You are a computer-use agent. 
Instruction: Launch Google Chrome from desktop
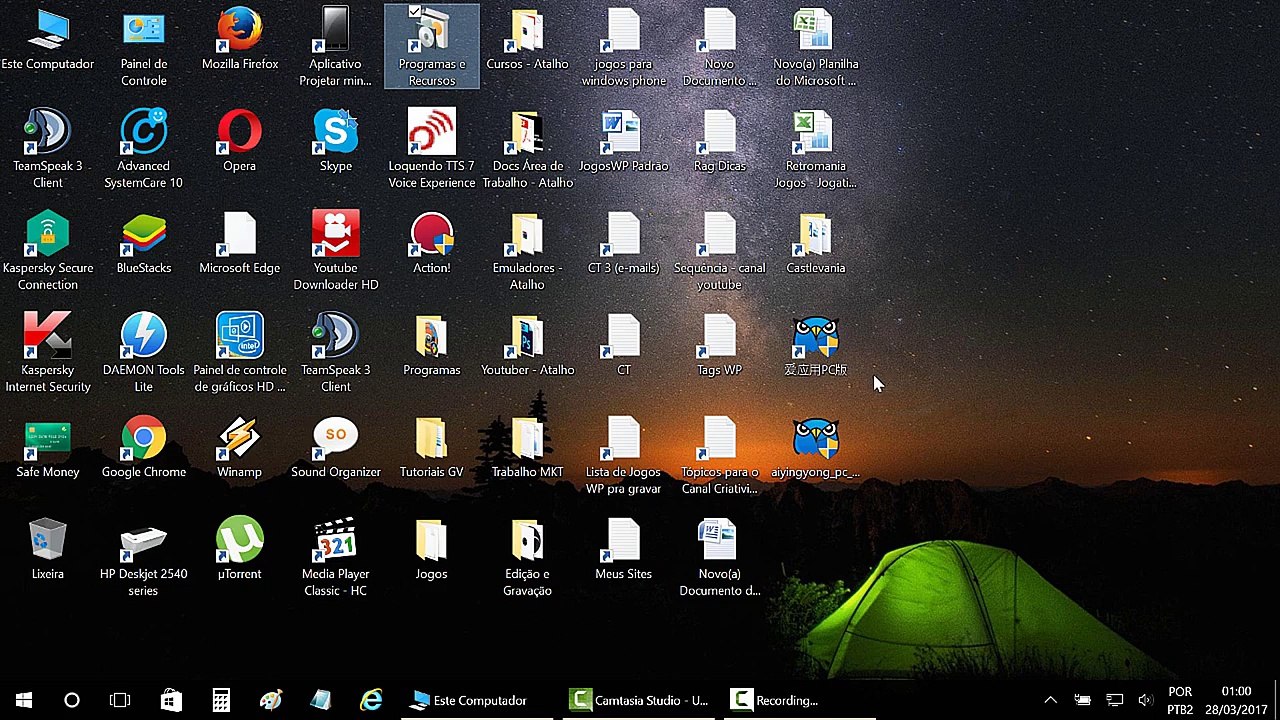143,448
